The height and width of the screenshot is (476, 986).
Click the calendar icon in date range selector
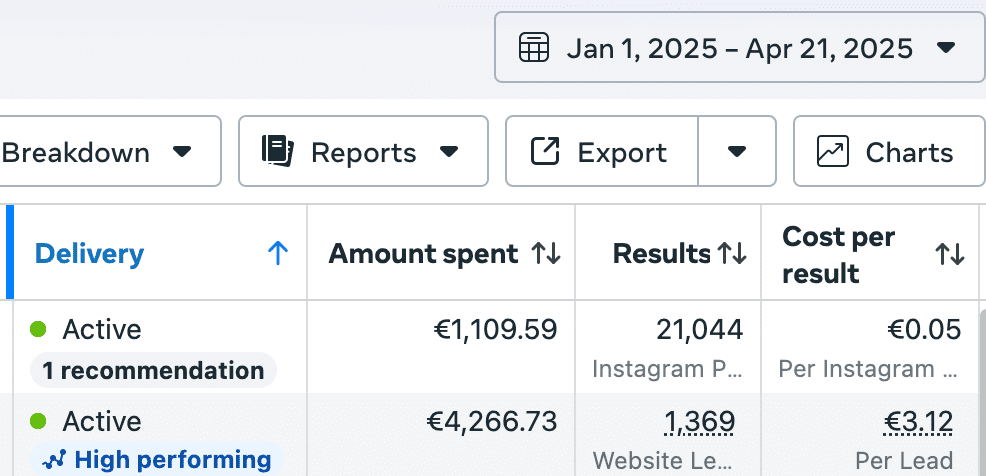coord(534,47)
